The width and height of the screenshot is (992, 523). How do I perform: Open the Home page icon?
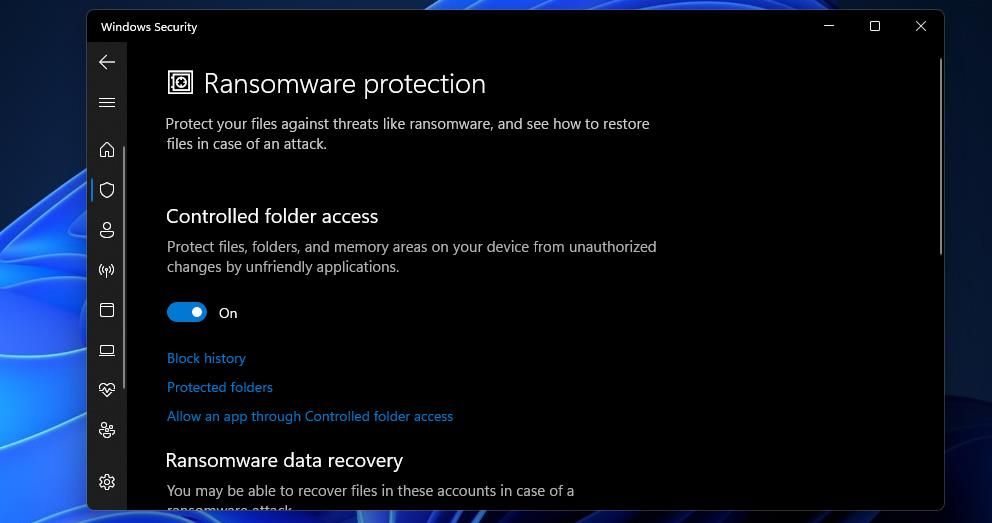[x=107, y=150]
